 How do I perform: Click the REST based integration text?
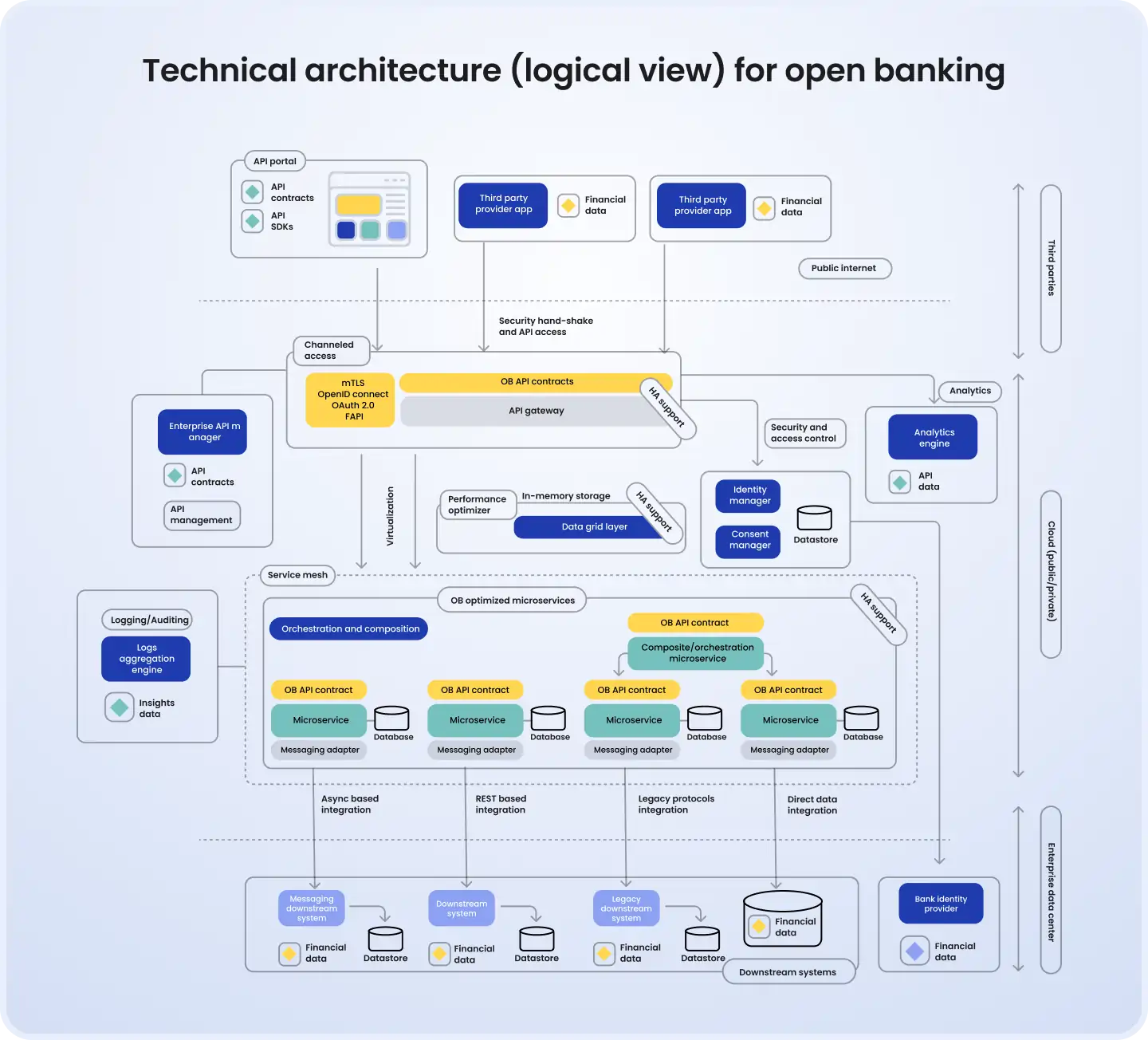pos(501,804)
